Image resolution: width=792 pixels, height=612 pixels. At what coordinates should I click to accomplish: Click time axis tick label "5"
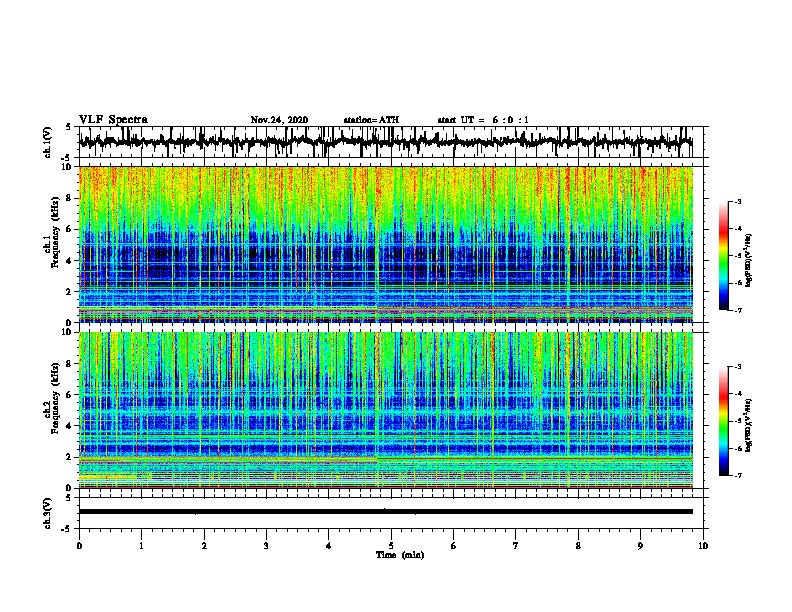coord(391,546)
